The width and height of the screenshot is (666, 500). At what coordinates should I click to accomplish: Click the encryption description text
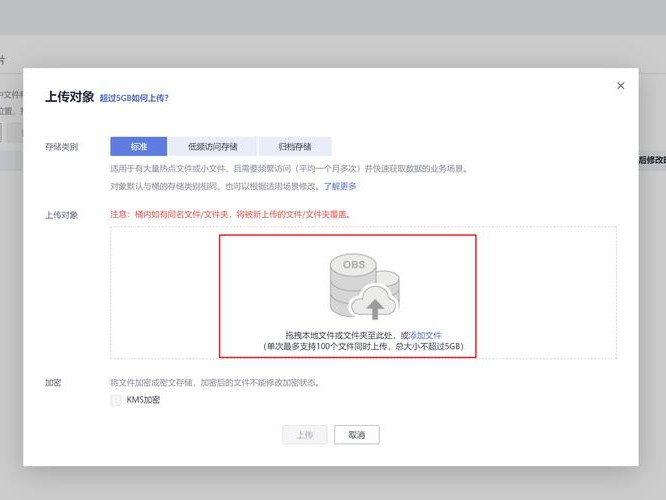pyautogui.click(x=215, y=383)
